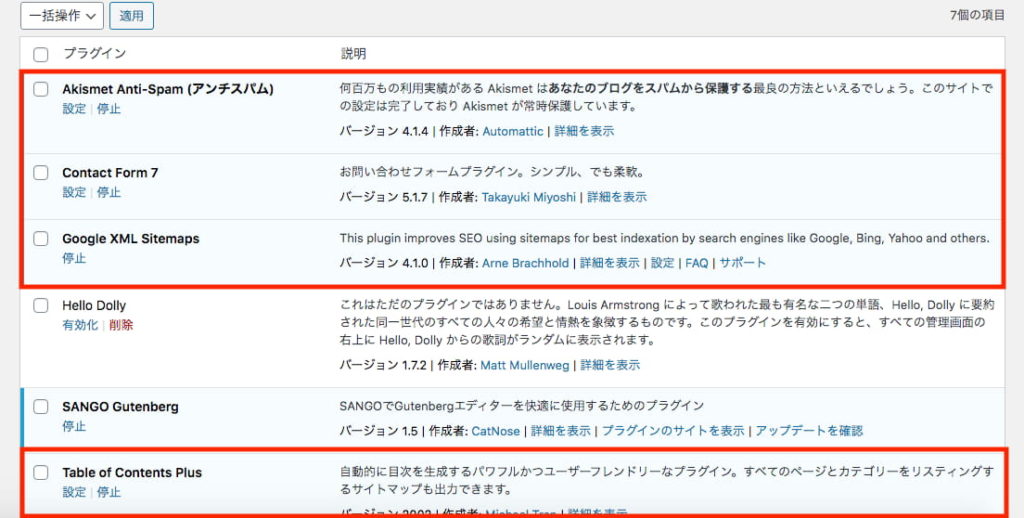The image size is (1024, 518).
Task: Click the 7個の項目 item count text
Action: coord(977,16)
